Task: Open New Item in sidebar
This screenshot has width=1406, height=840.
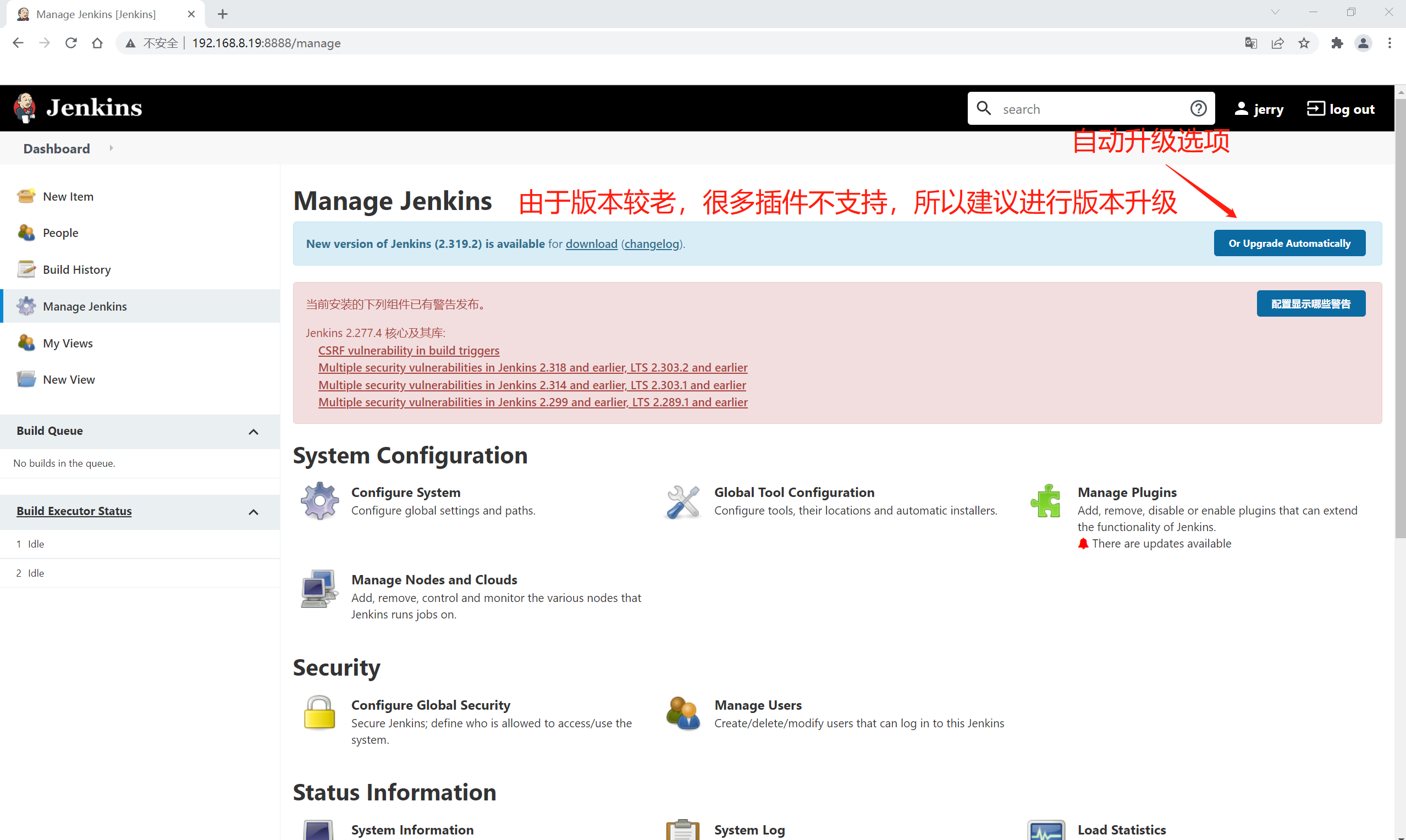Action: (x=69, y=196)
